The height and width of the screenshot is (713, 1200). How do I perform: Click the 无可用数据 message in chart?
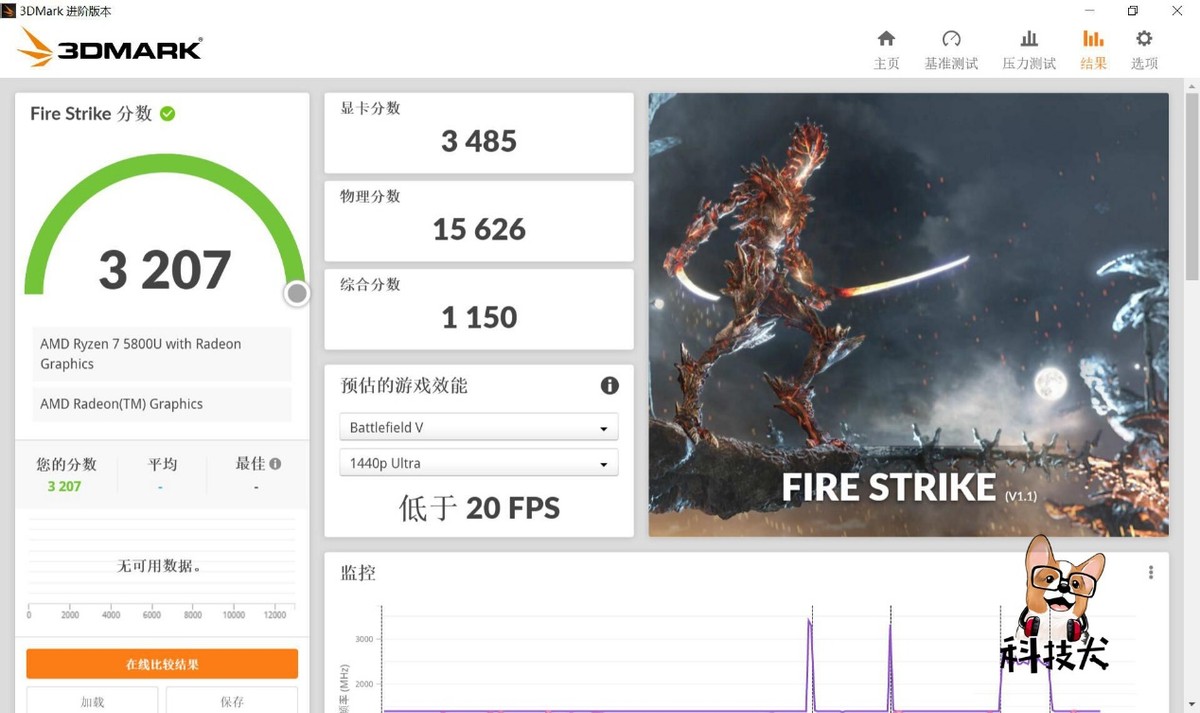pos(160,566)
